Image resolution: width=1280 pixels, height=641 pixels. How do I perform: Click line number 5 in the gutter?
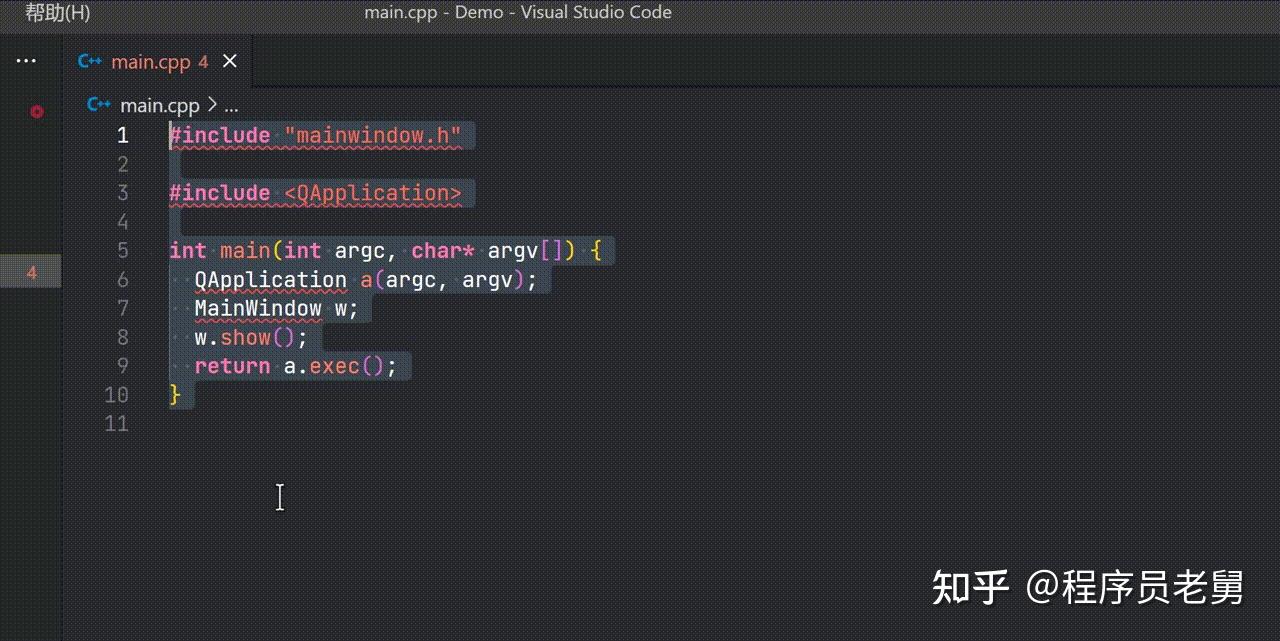[x=122, y=250]
